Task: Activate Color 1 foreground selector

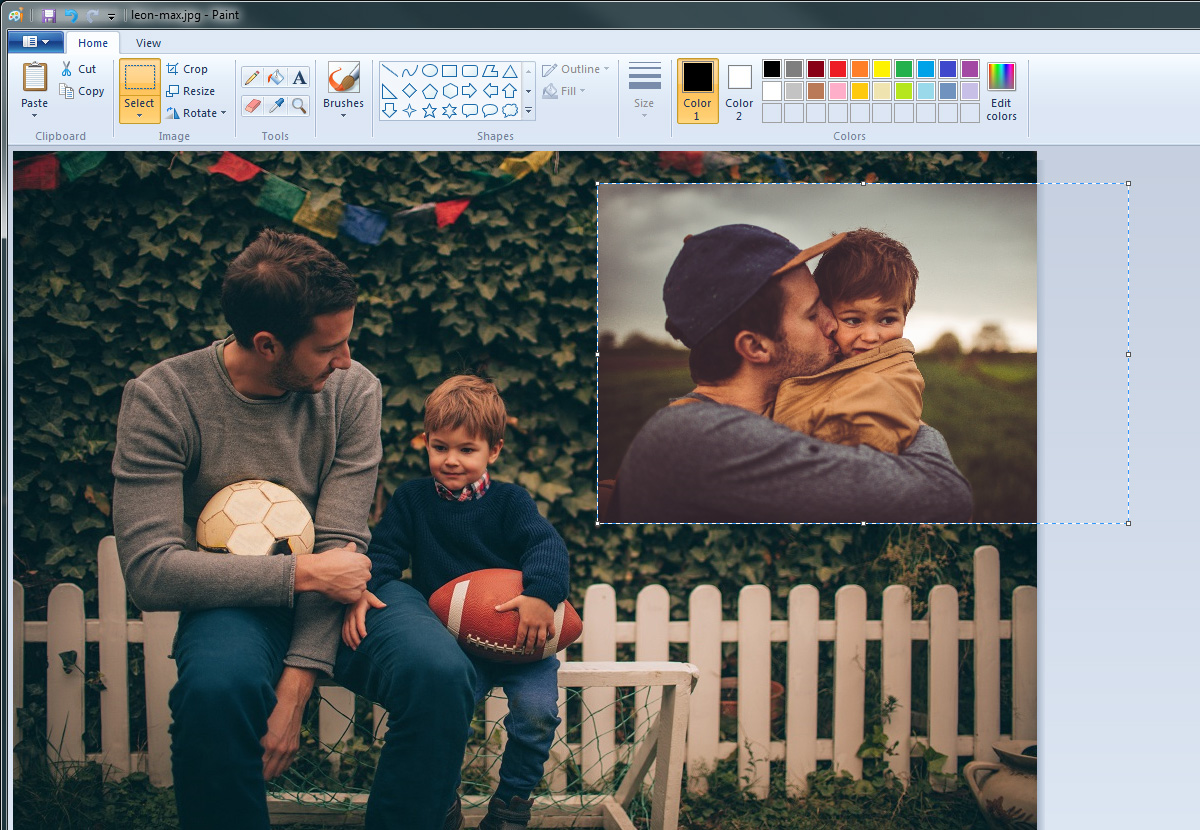Action: coord(698,91)
